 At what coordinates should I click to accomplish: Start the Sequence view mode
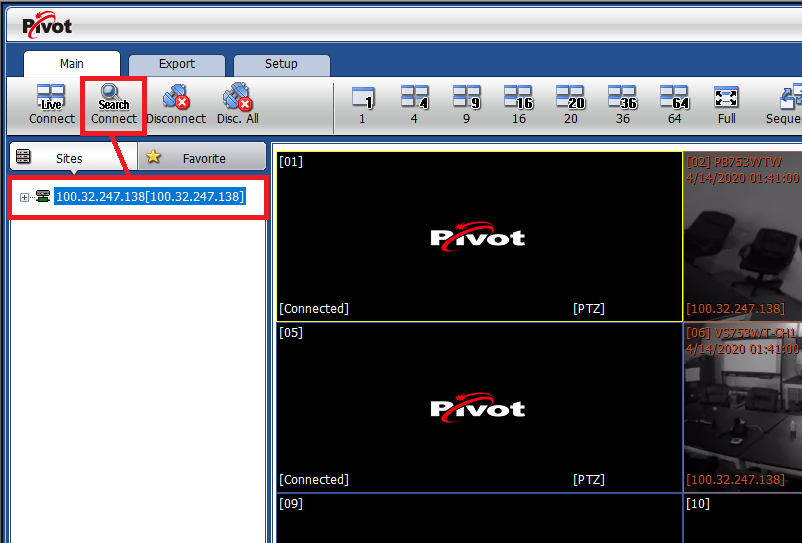coord(784,105)
